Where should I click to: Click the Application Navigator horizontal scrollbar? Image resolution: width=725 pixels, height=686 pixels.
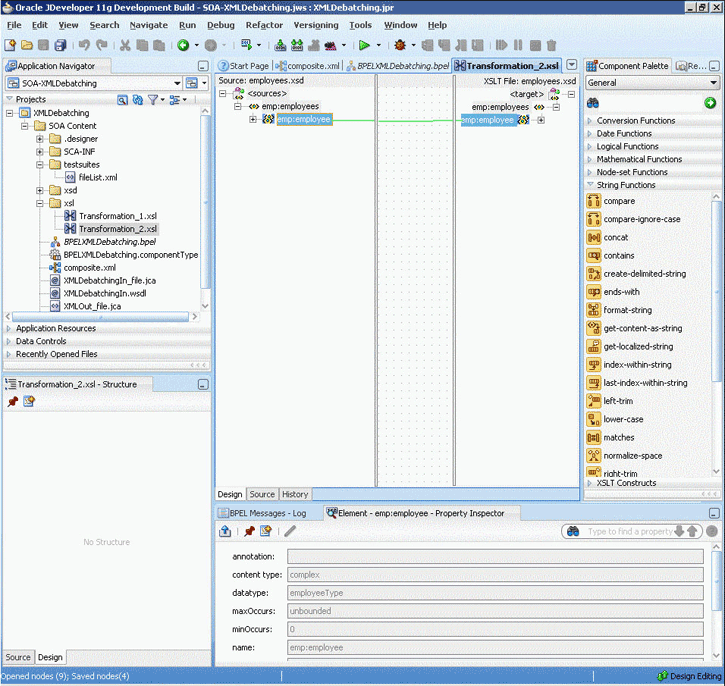click(x=100, y=317)
